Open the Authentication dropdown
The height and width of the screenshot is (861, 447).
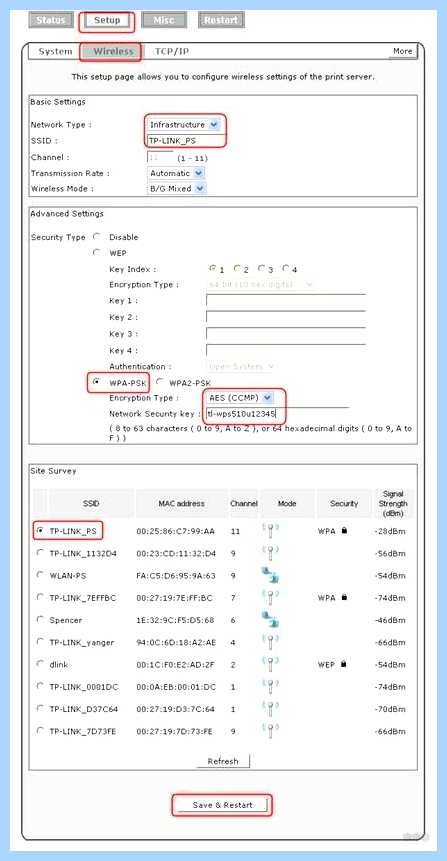click(x=242, y=366)
